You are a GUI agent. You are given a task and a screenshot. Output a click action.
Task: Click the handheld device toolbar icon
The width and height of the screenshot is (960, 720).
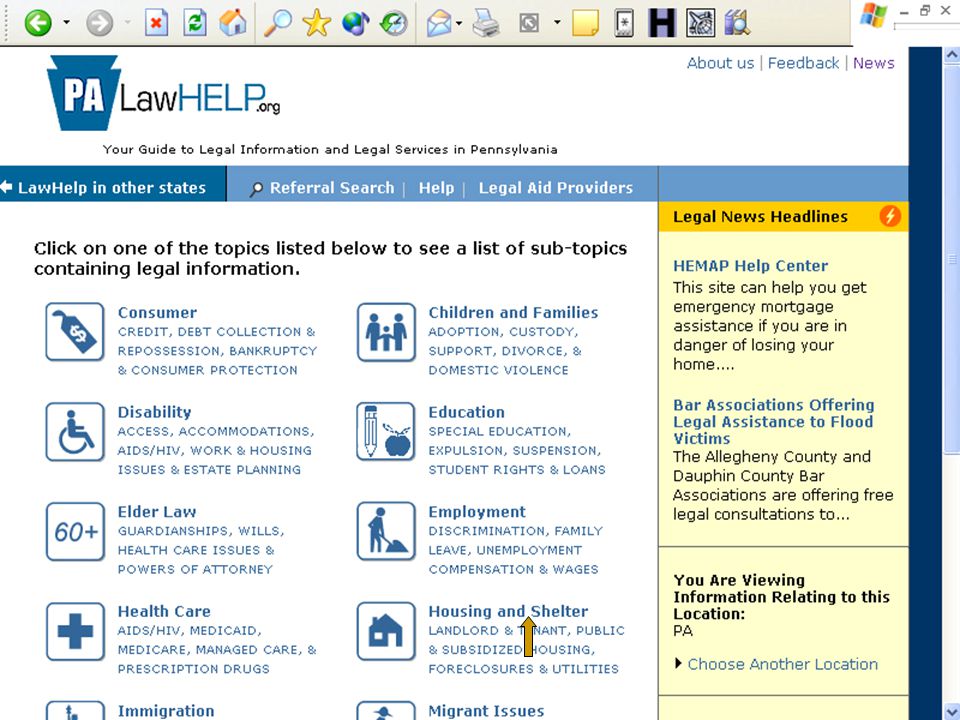[x=624, y=23]
